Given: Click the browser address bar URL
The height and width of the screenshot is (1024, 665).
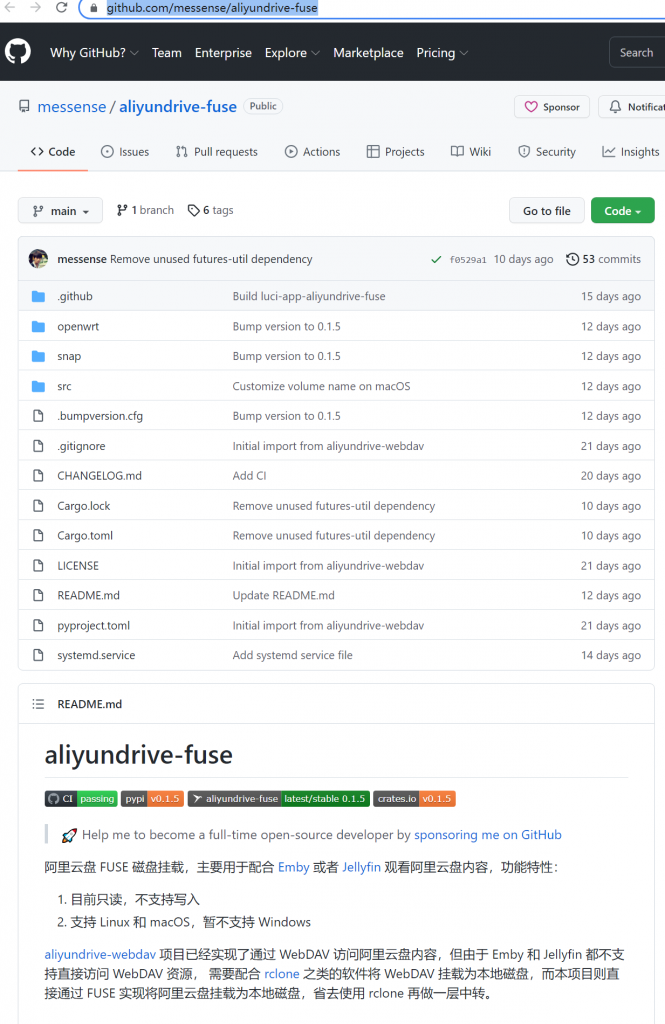Looking at the screenshot, I should pos(212,8).
